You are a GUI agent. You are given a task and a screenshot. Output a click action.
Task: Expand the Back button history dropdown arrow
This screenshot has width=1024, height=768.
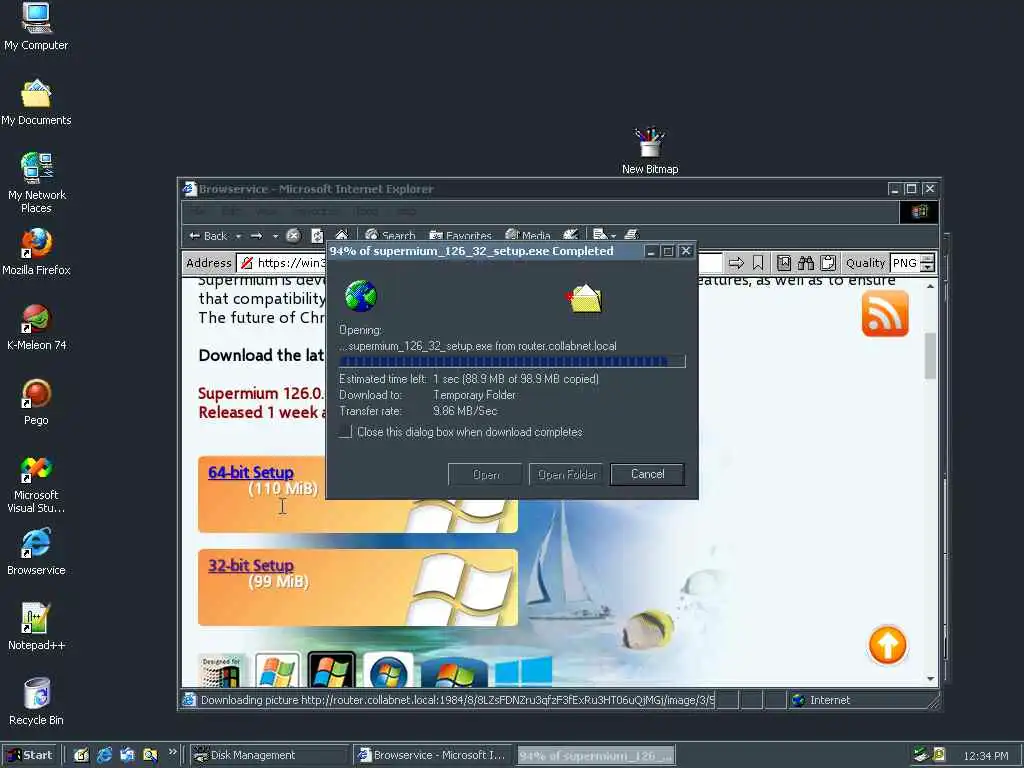tap(238, 236)
